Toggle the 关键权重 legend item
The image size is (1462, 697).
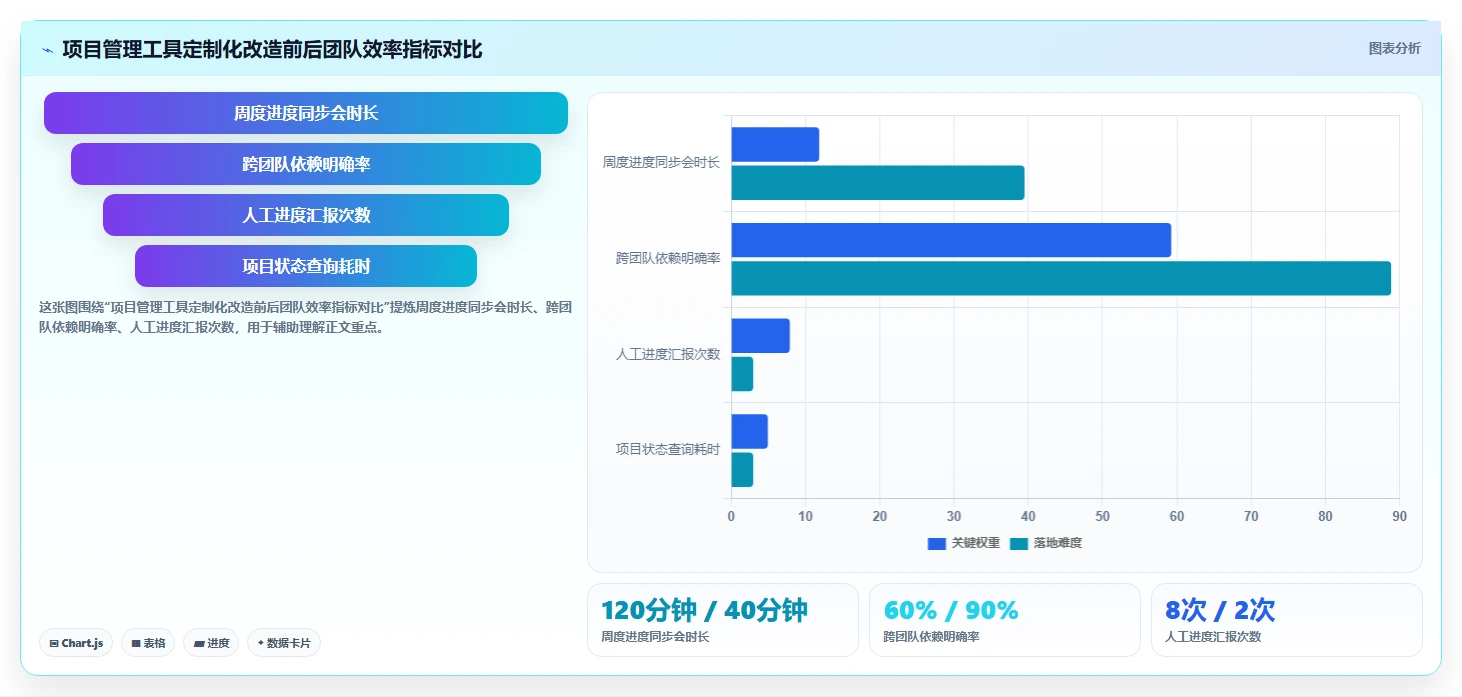(x=964, y=543)
